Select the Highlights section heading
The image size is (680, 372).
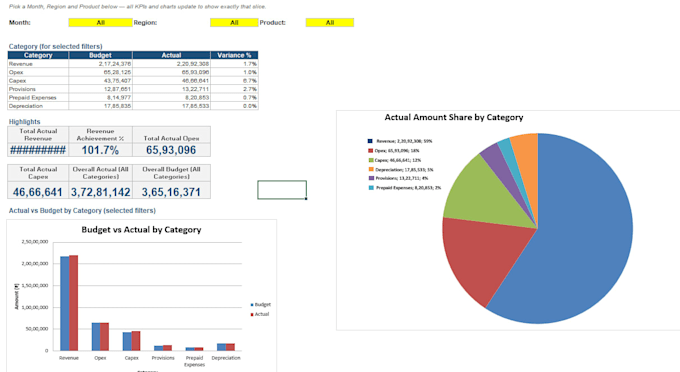click(x=24, y=122)
